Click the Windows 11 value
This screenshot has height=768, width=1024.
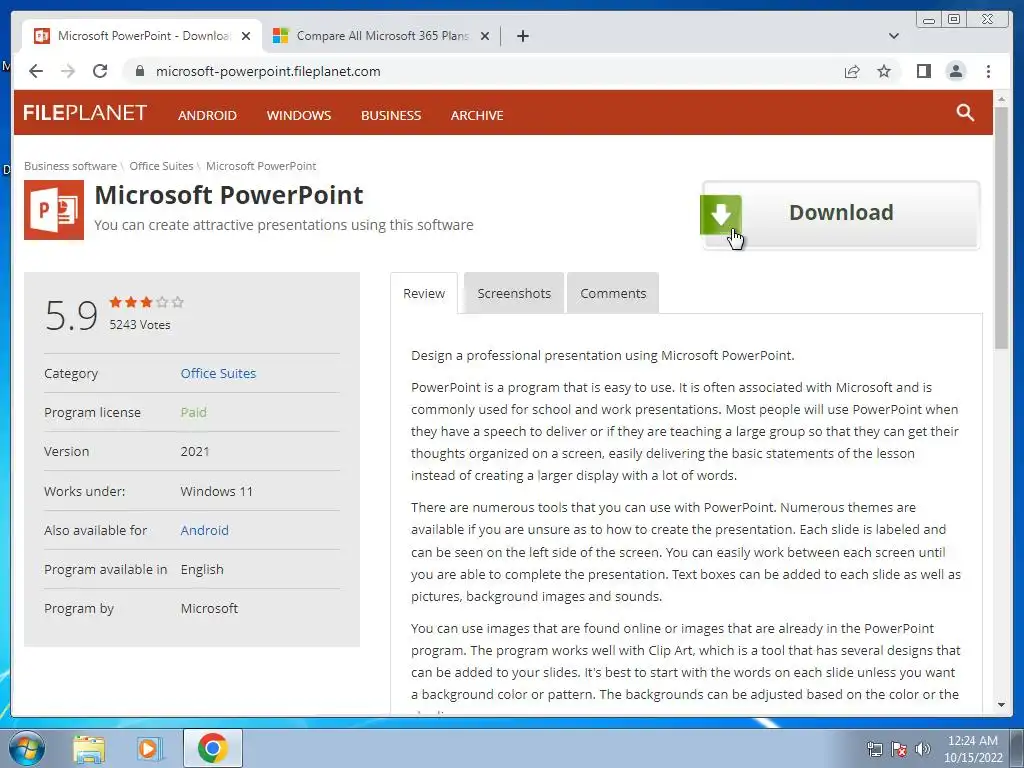(x=216, y=491)
